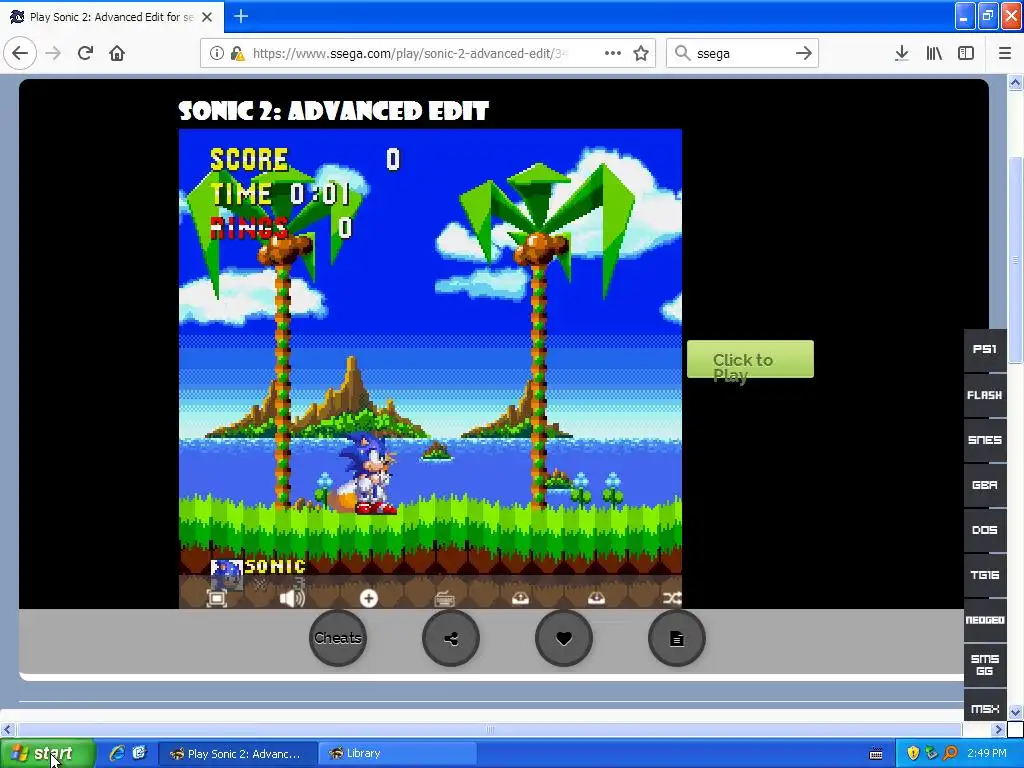Click the lock warning icon in address bar
This screenshot has width=1024, height=768.
coord(238,54)
